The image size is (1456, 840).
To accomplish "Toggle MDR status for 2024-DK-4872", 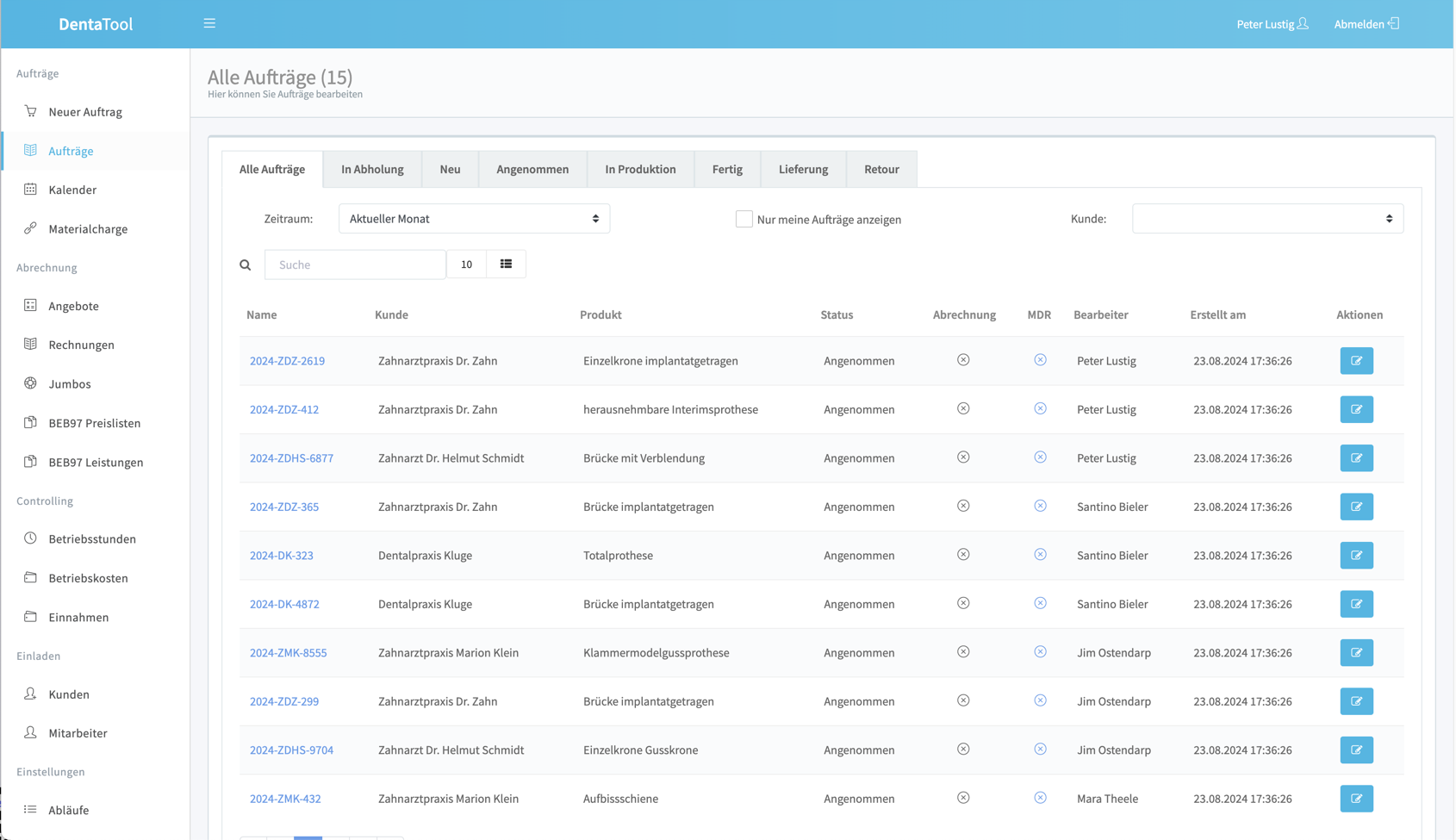I will 1040,603.
